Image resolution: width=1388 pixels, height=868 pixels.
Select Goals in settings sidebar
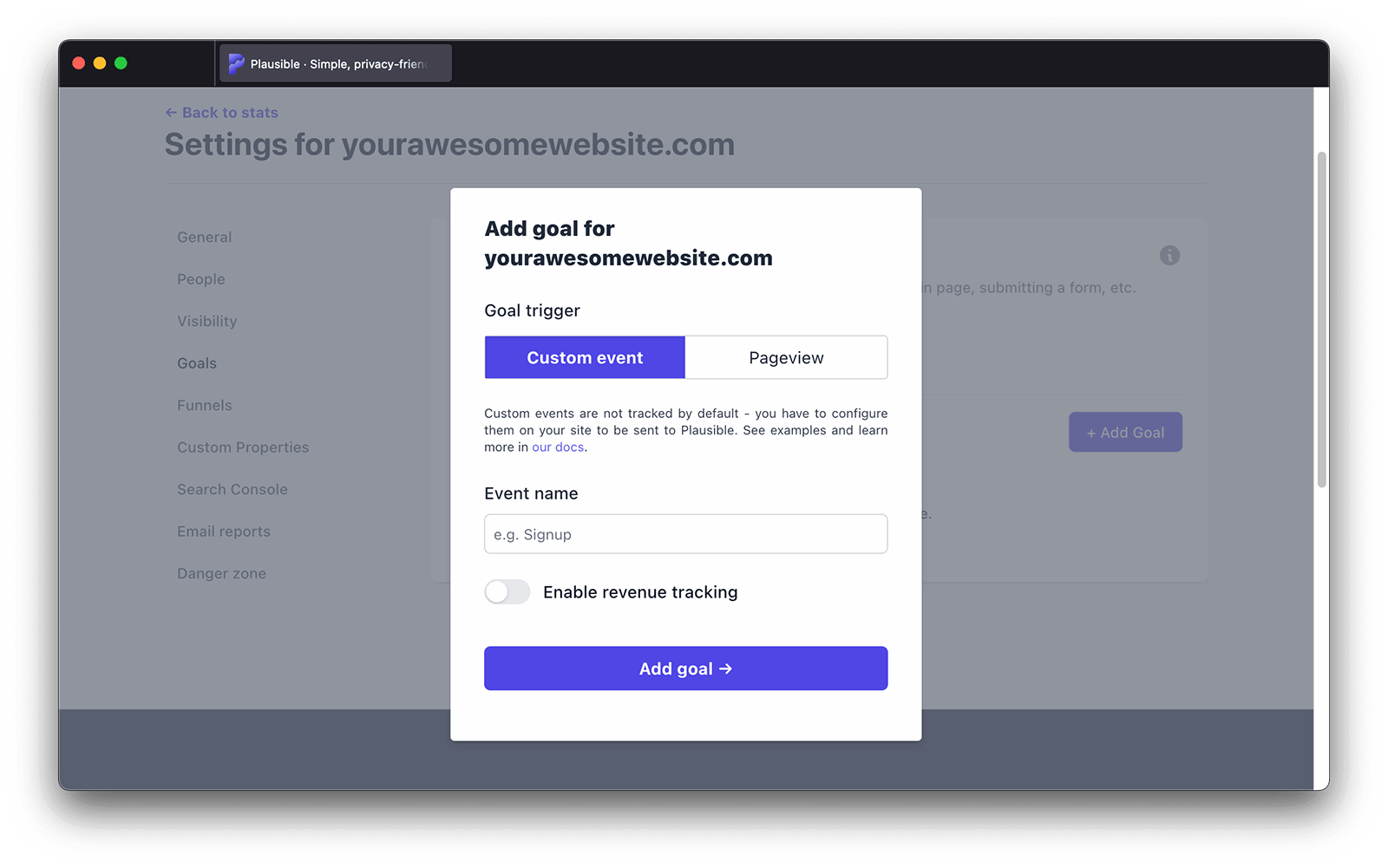tap(197, 363)
